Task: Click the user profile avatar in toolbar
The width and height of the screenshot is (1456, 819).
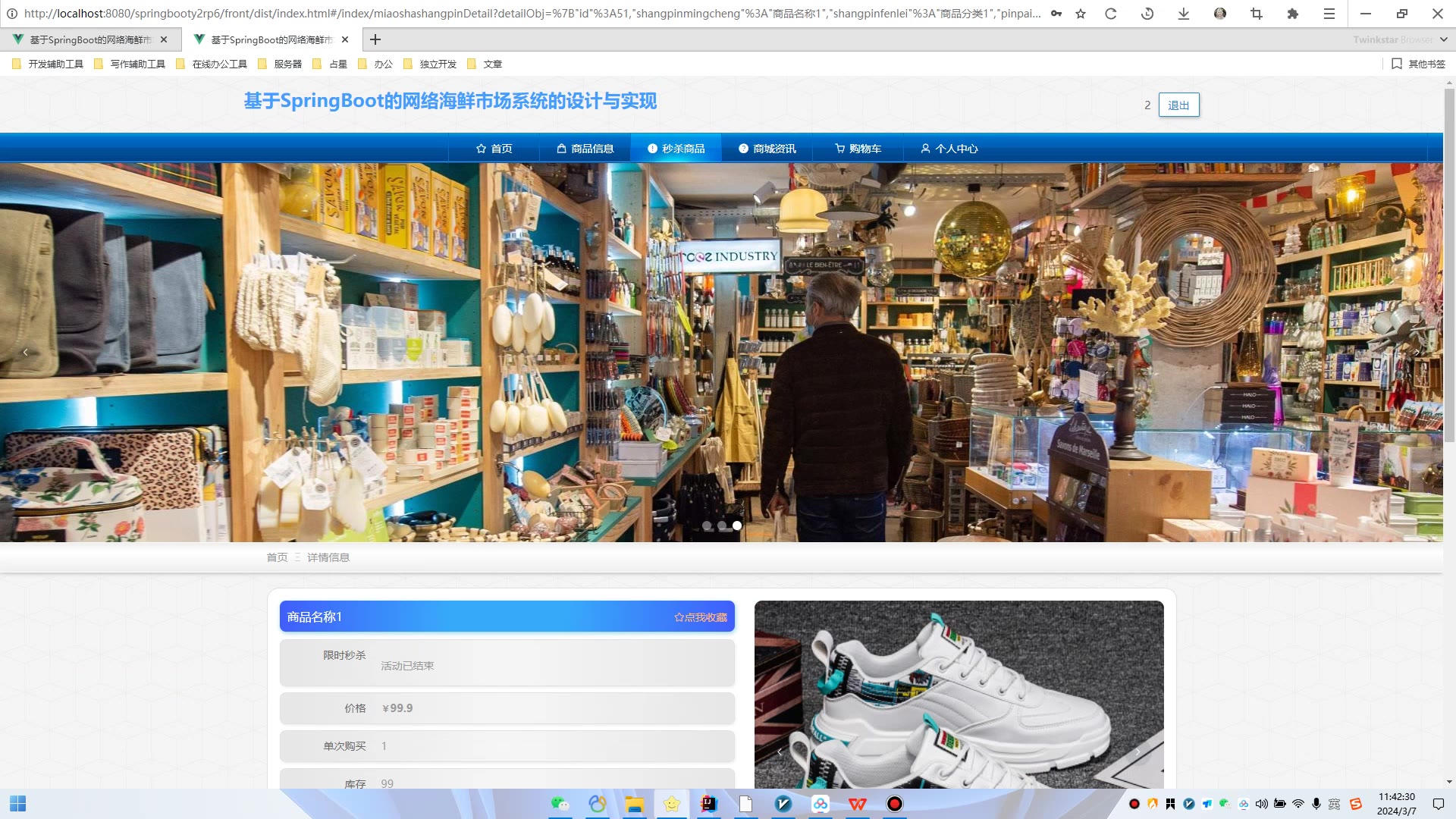Action: pos(1220,14)
